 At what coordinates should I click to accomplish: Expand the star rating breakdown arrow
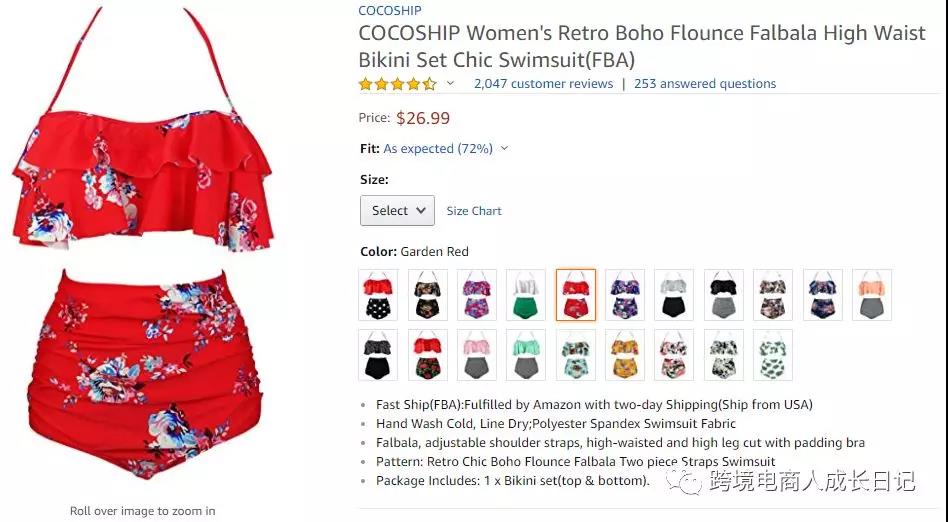pyautogui.click(x=450, y=84)
